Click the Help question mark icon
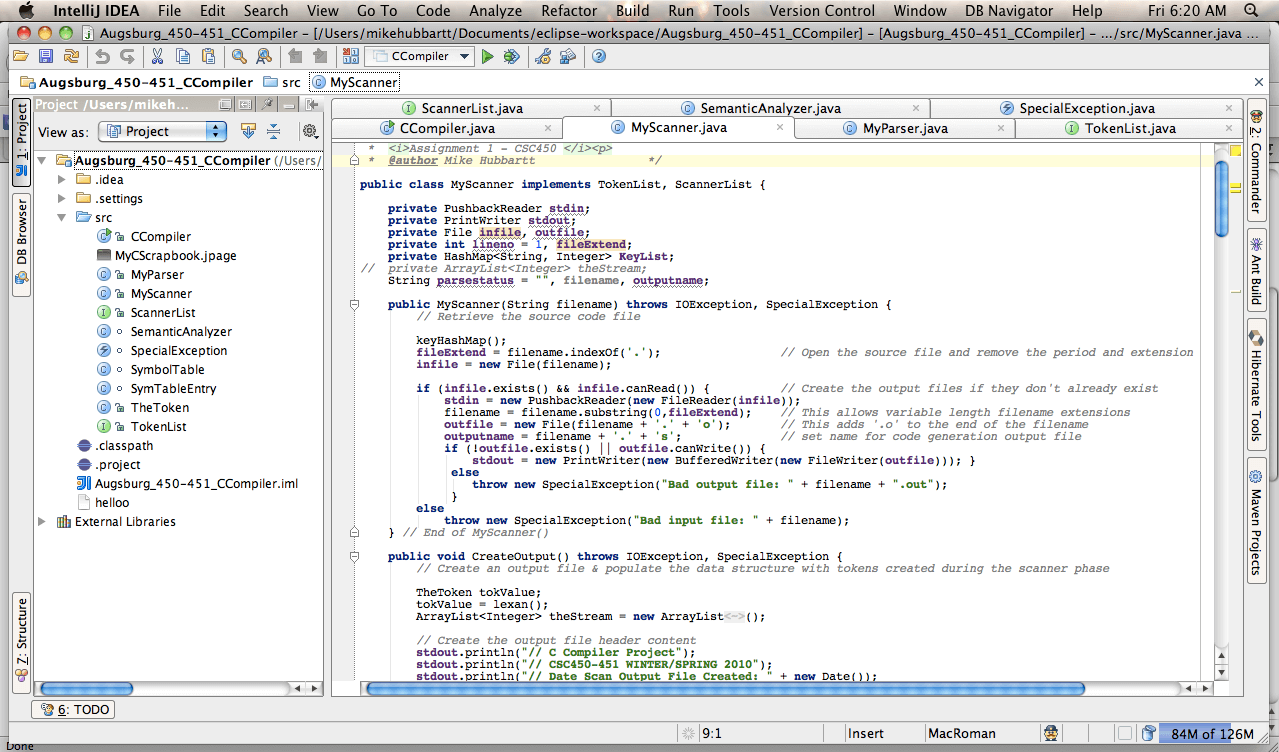The width and height of the screenshot is (1279, 752). pos(599,56)
